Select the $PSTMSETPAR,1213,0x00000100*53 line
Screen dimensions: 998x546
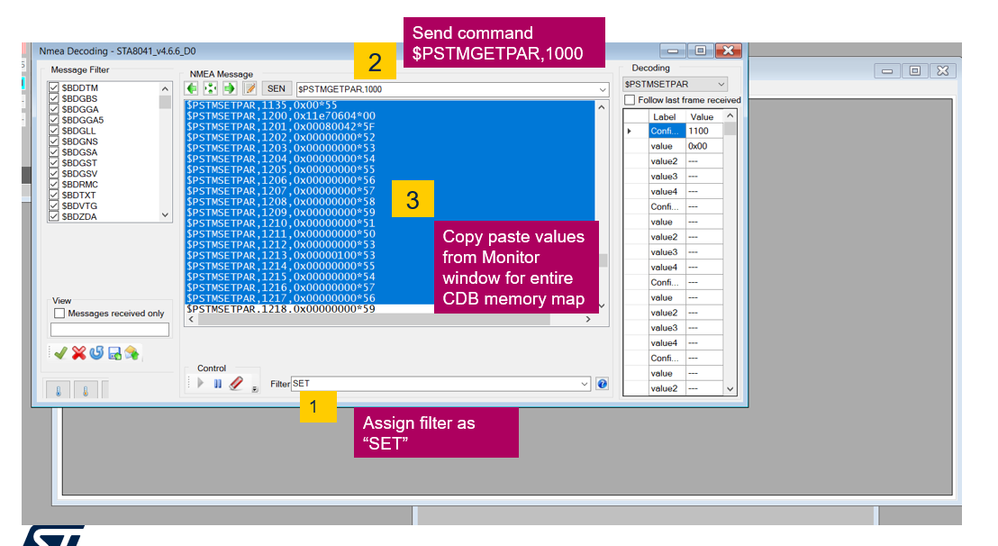pos(281,255)
